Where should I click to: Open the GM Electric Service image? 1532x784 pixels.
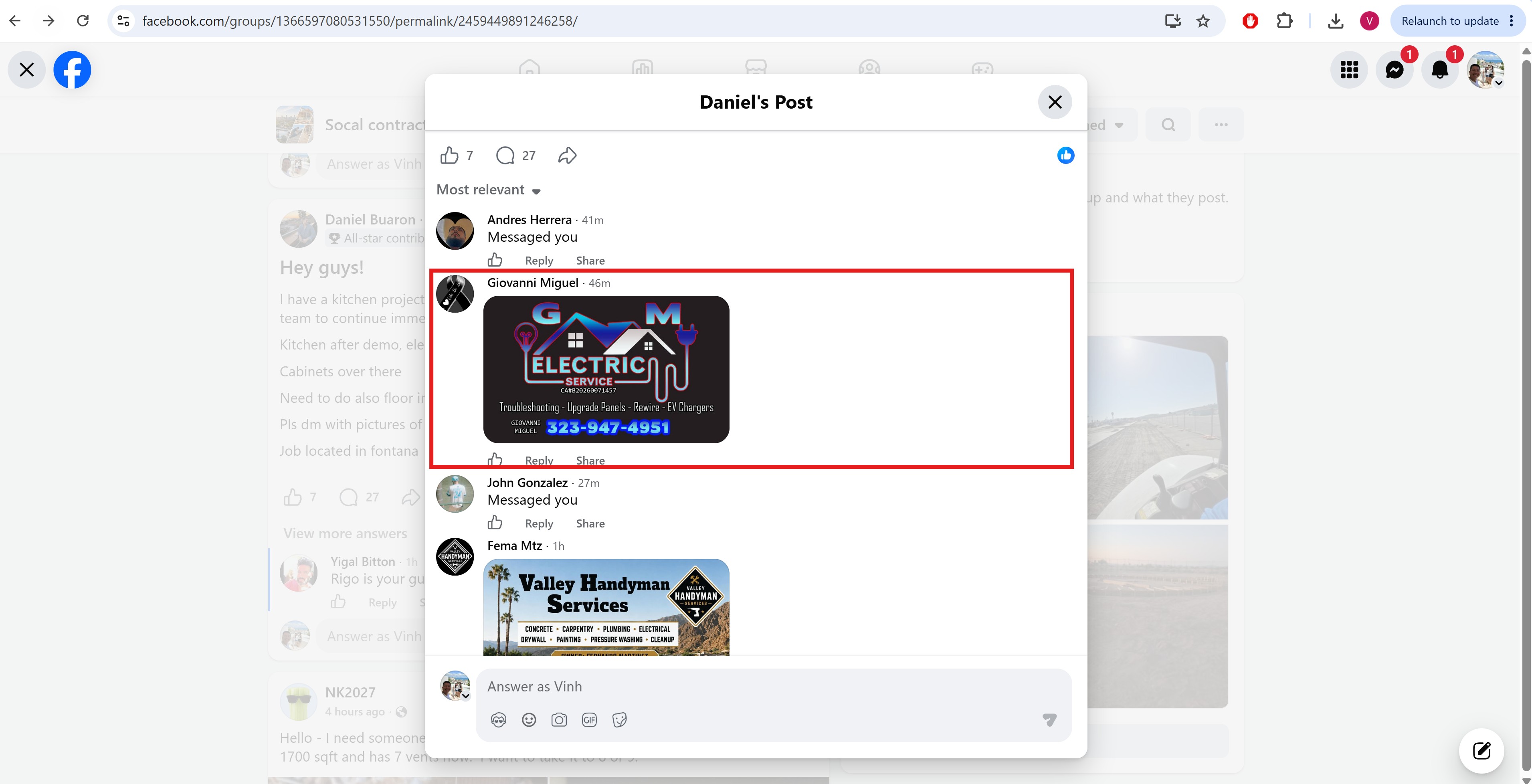606,370
